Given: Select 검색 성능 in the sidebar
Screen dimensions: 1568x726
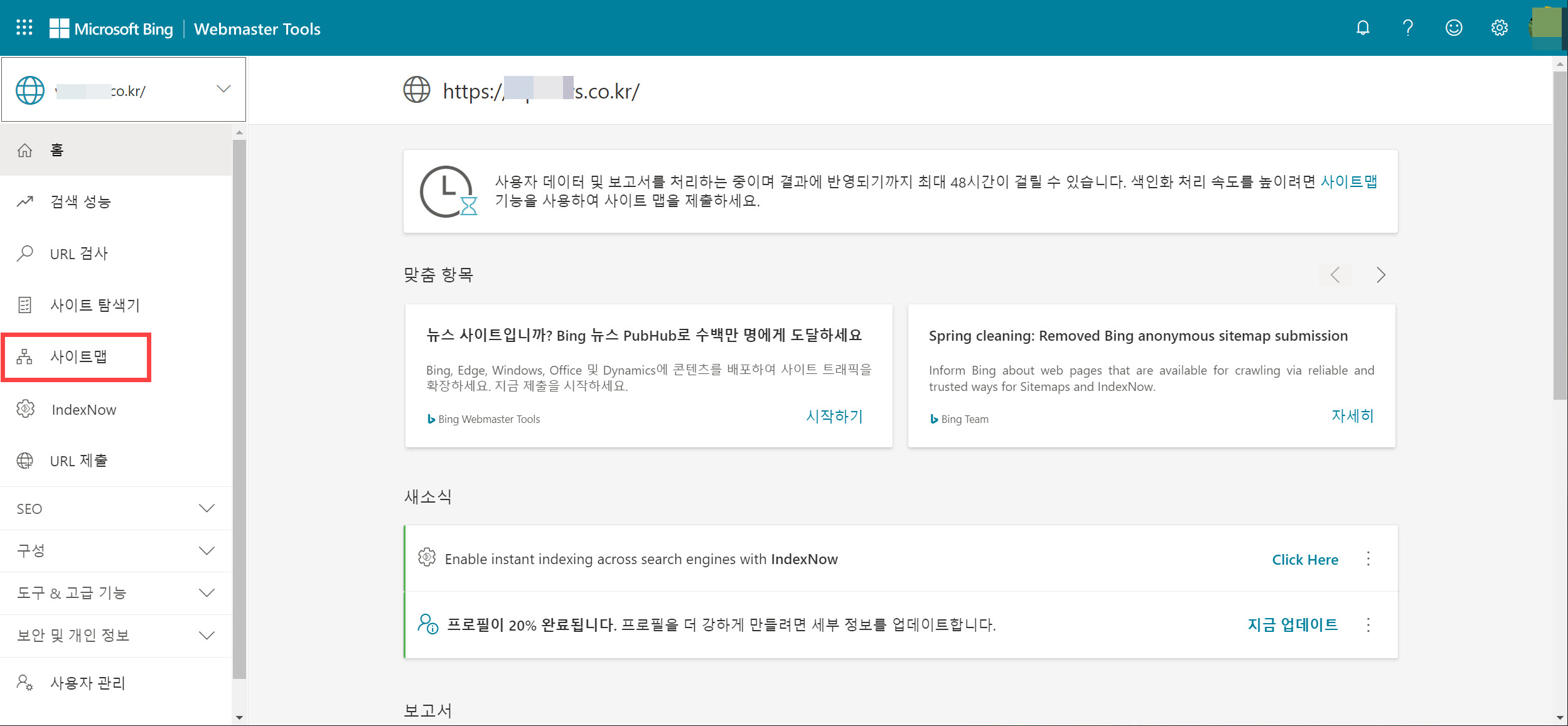Looking at the screenshot, I should [x=80, y=201].
